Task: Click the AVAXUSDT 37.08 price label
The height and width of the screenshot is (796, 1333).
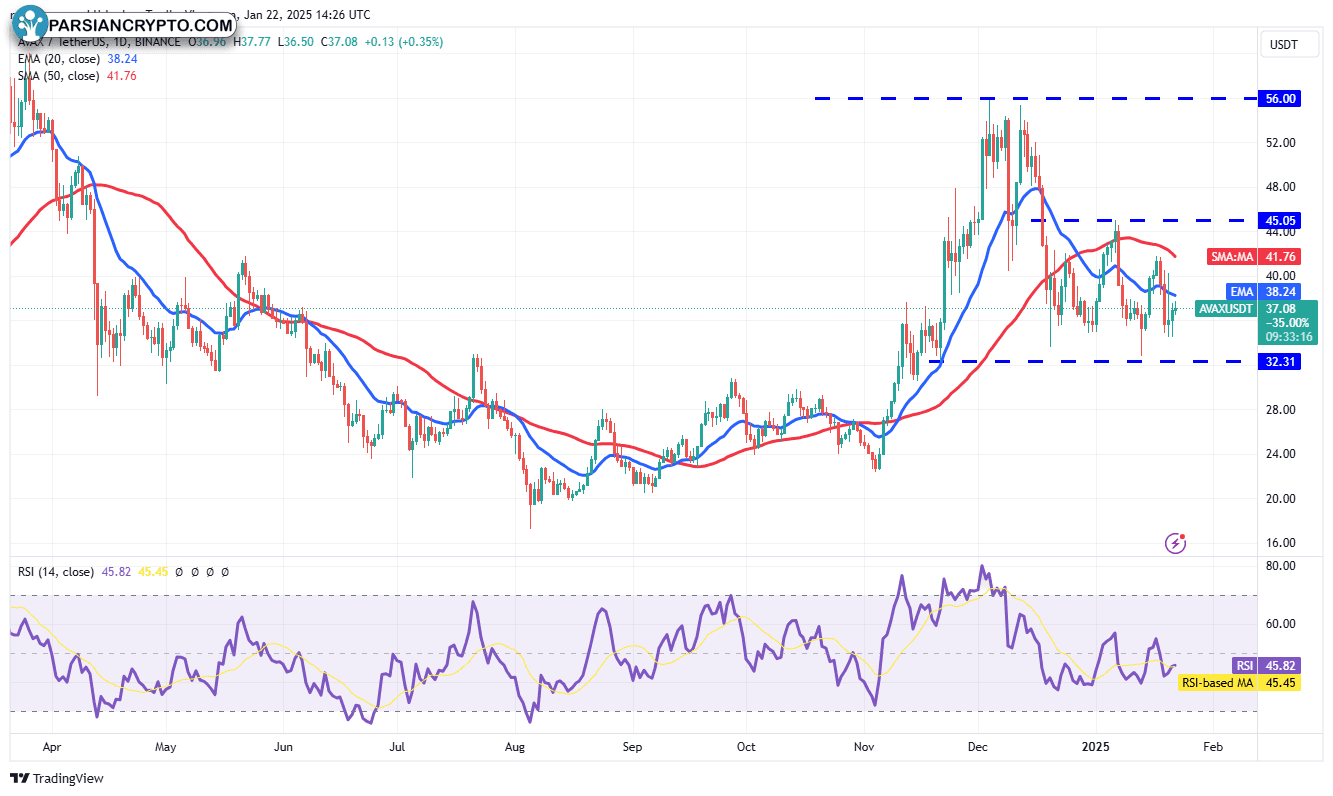Action: [1256, 310]
